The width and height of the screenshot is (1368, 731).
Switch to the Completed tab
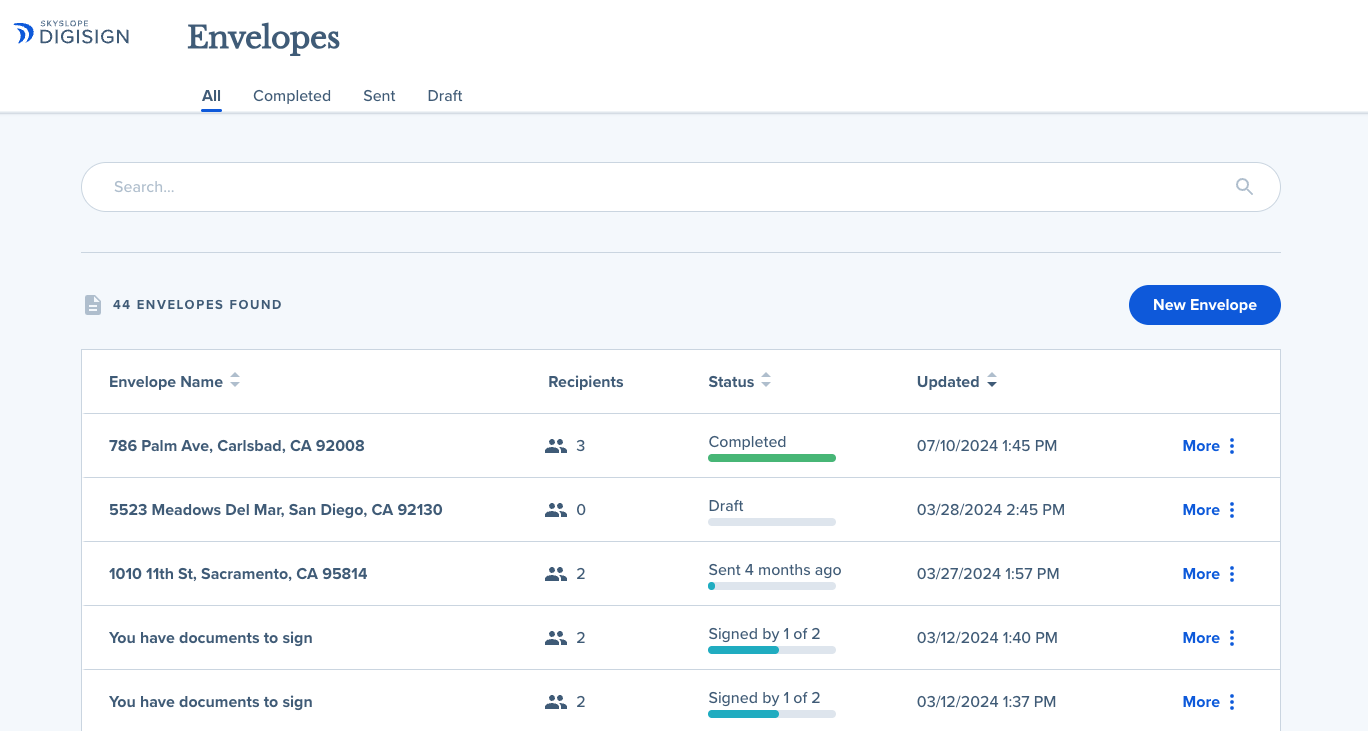click(x=292, y=96)
